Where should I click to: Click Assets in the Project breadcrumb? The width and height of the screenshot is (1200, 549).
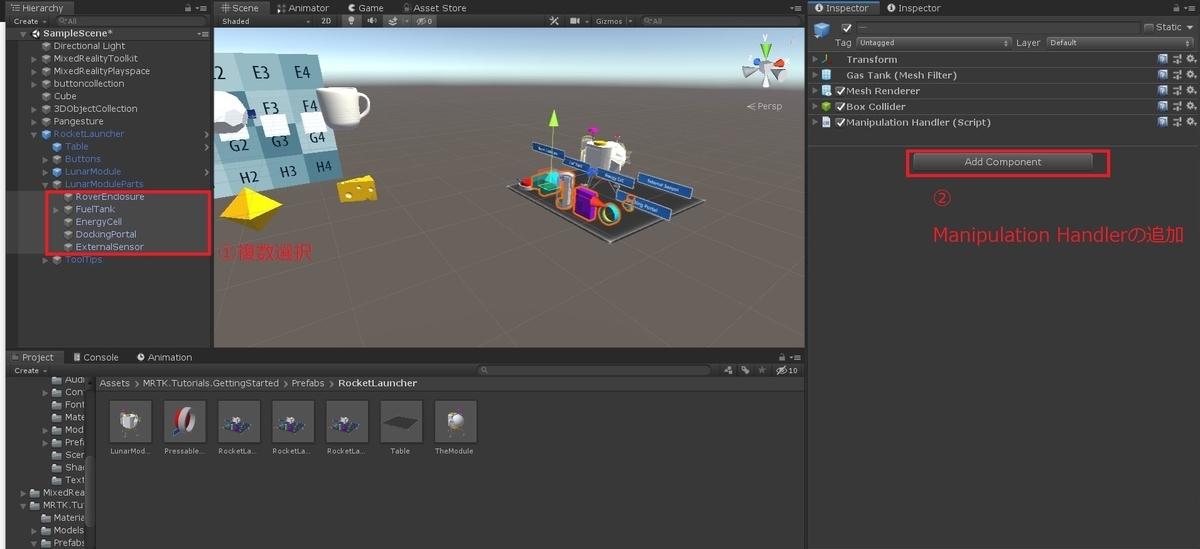(x=114, y=383)
